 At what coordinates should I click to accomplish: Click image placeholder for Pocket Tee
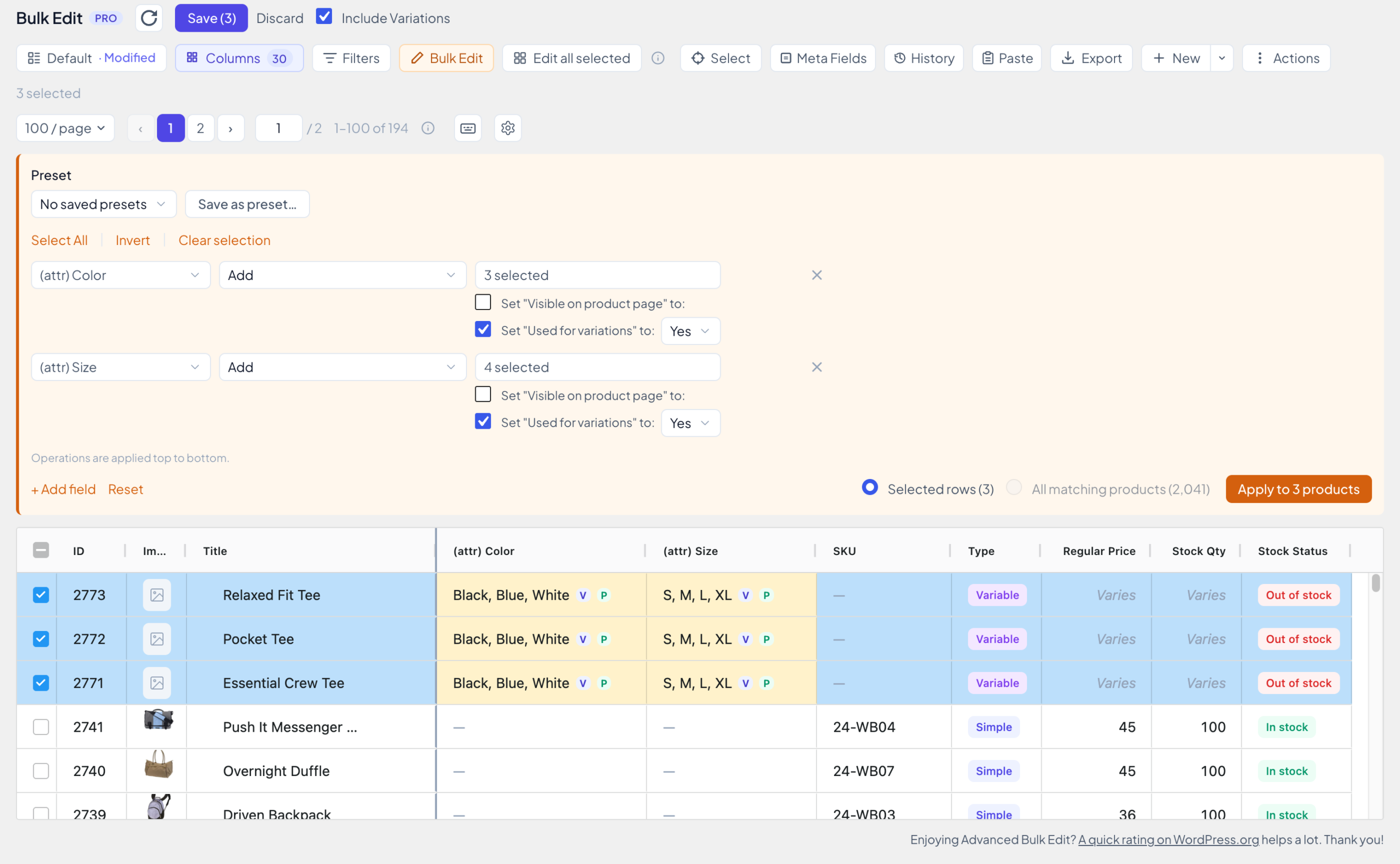(156, 639)
